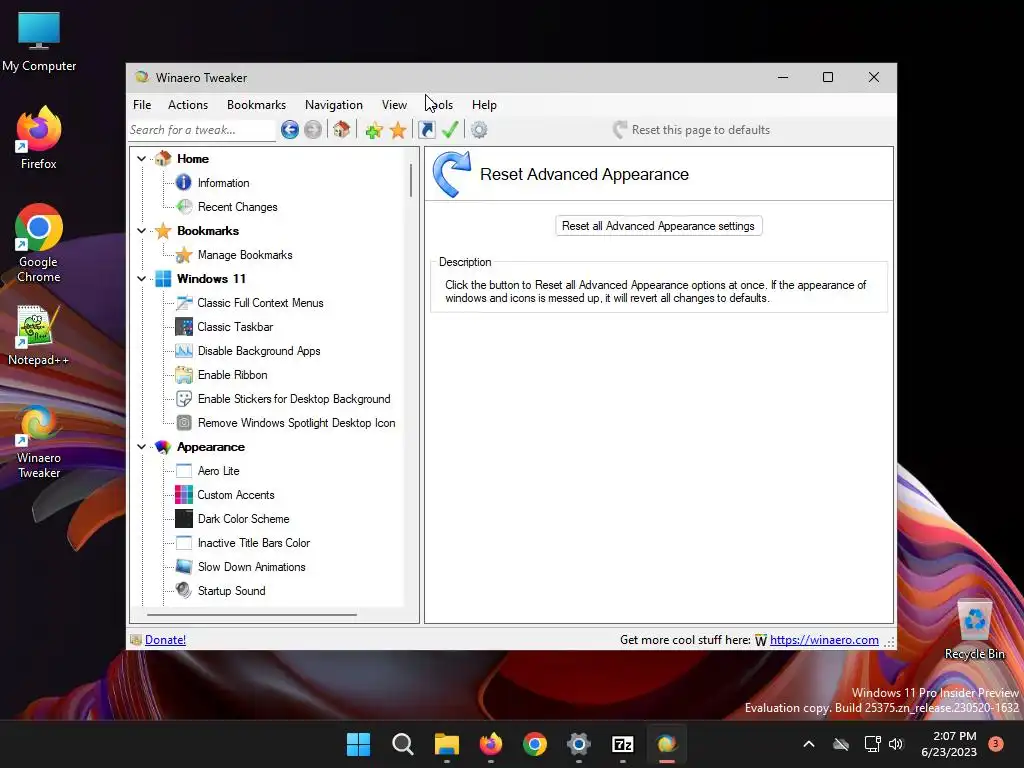Click Reset all Advanced Appearance settings button
This screenshot has height=768, width=1024.
click(x=658, y=226)
